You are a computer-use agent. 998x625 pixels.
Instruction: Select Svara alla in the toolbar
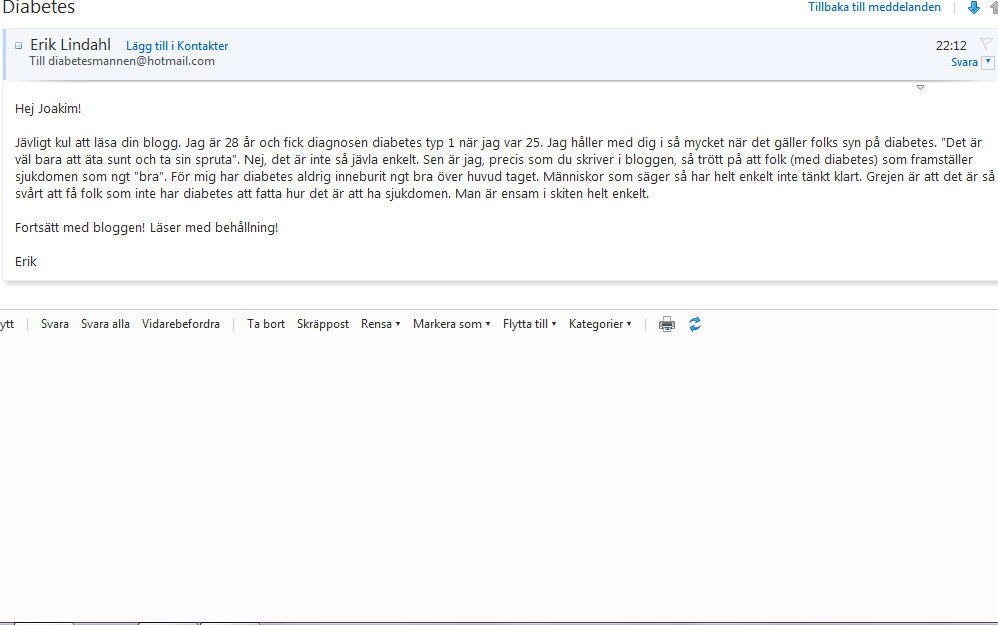[105, 324]
